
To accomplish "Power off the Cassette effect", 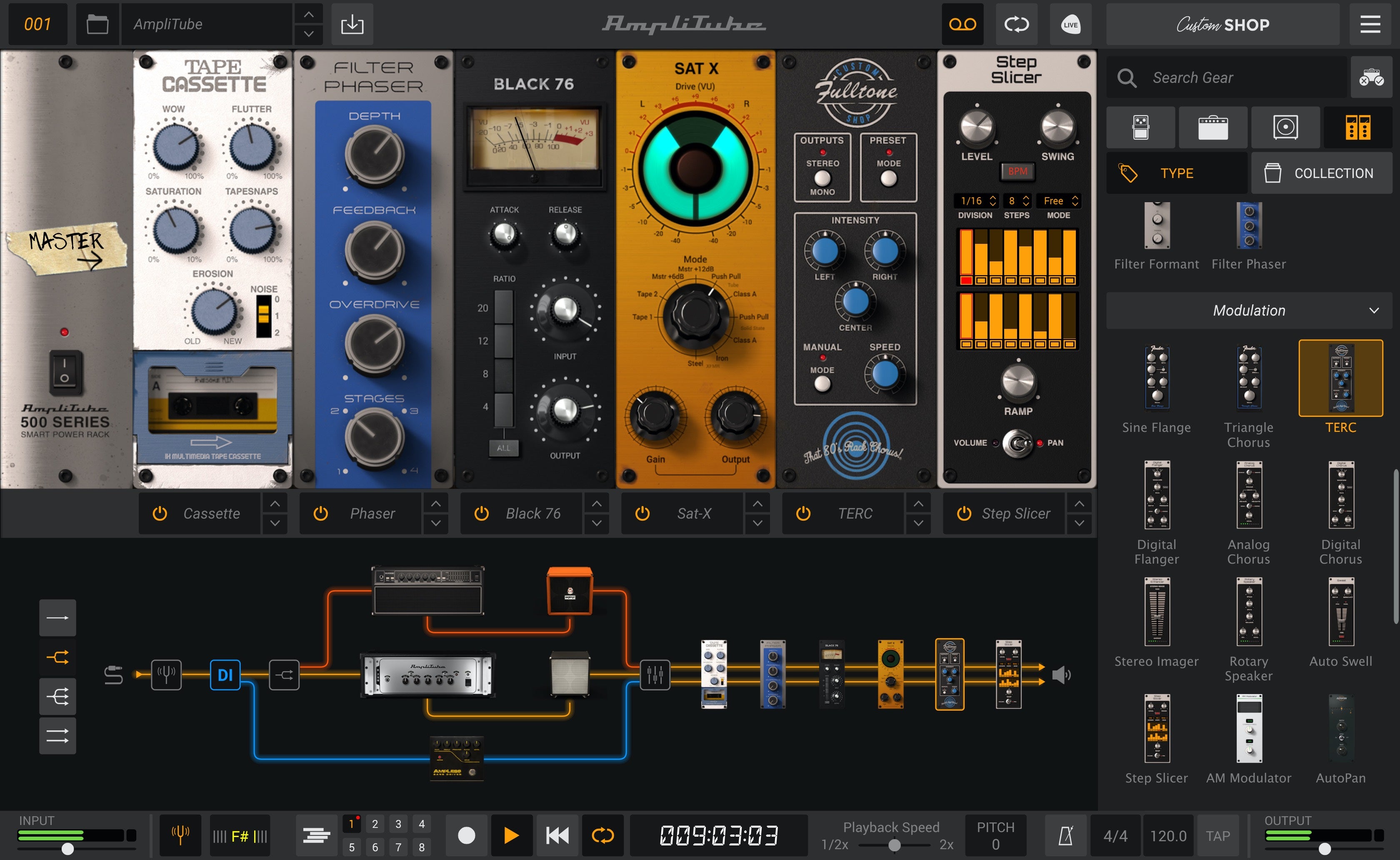I will click(x=160, y=513).
